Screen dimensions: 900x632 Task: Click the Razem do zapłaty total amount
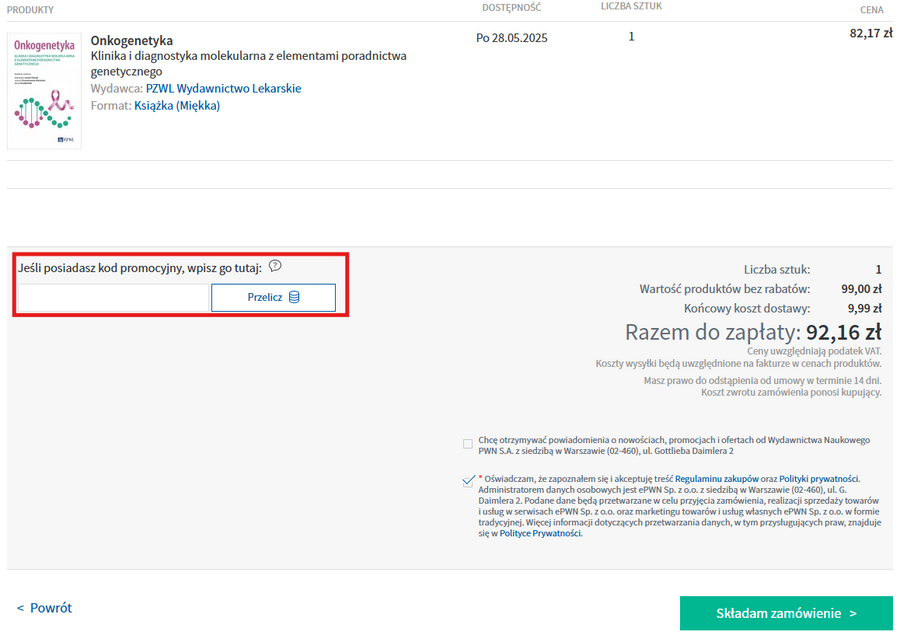tap(843, 332)
